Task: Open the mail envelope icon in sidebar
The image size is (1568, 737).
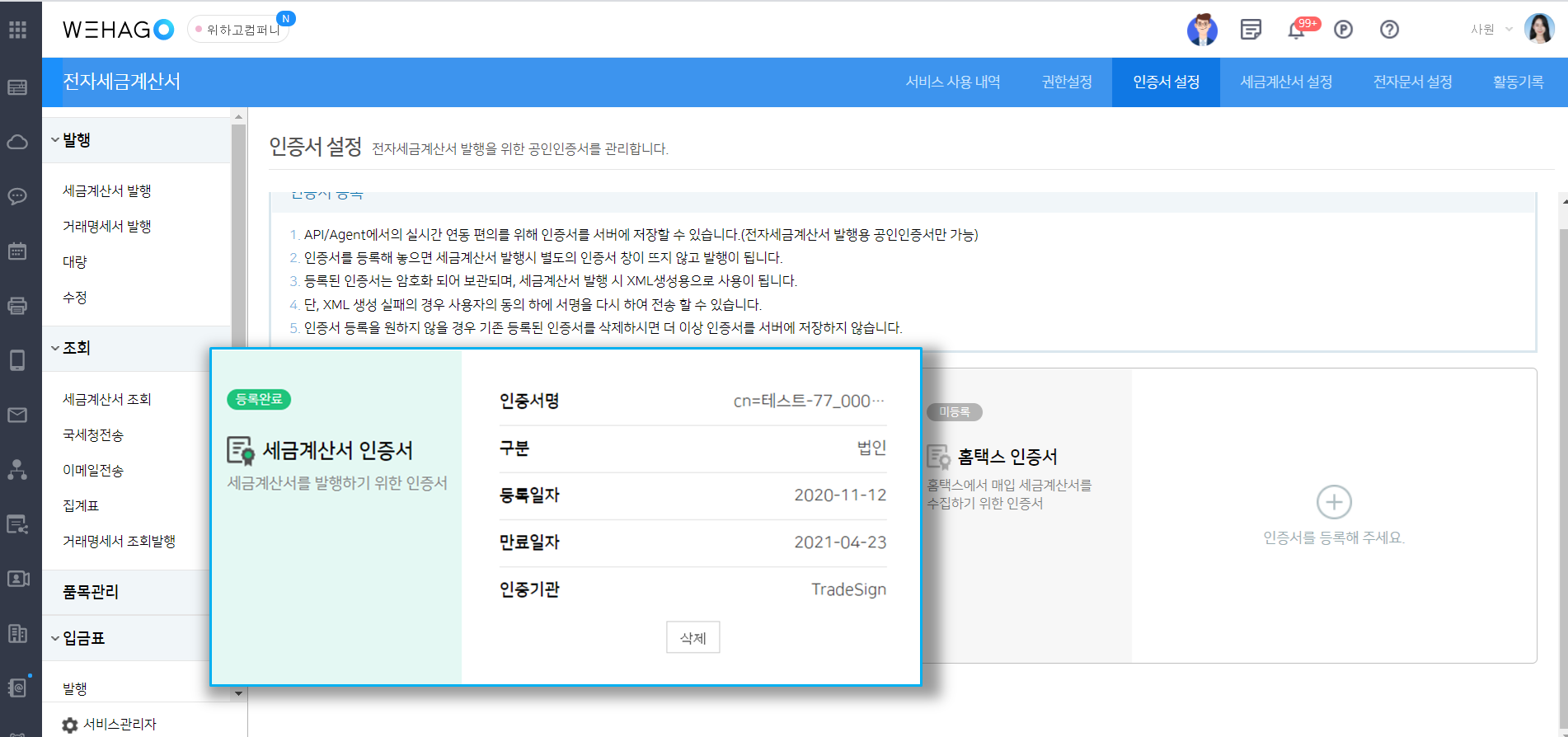Action: (17, 415)
